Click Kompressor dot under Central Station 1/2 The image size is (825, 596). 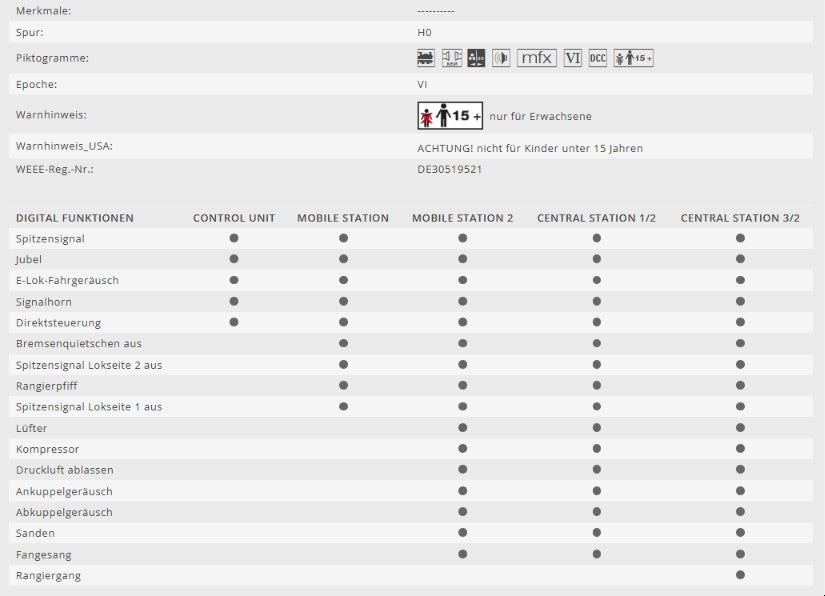597,449
